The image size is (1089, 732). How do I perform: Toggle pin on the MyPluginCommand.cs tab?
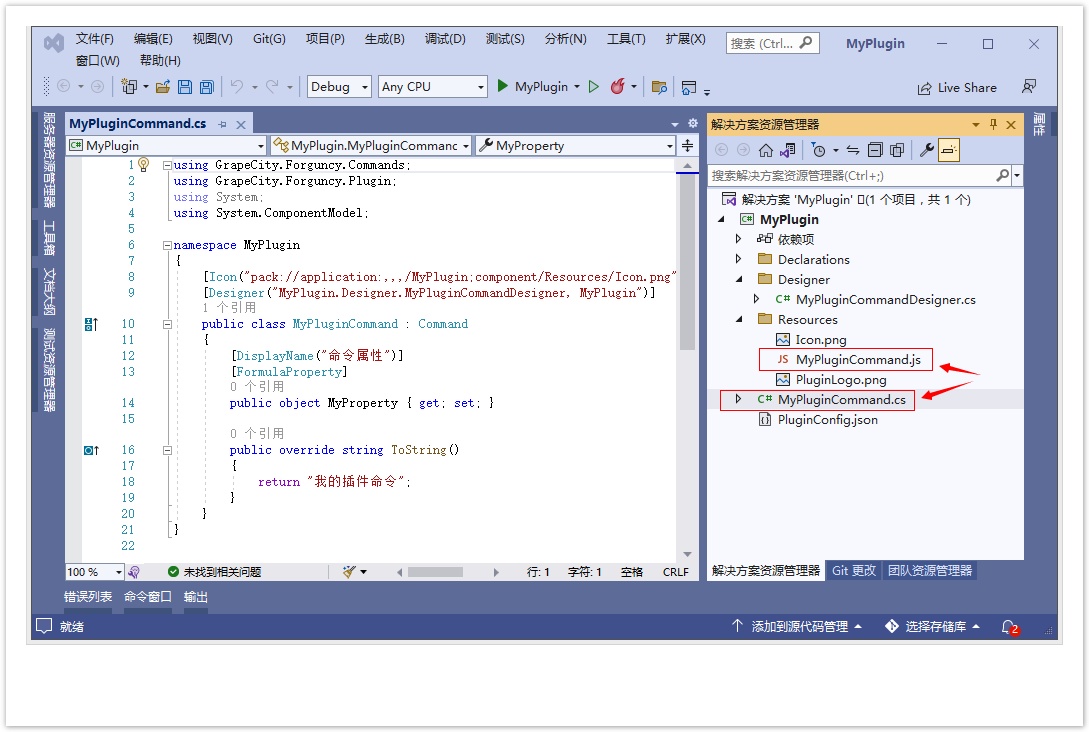[222, 124]
